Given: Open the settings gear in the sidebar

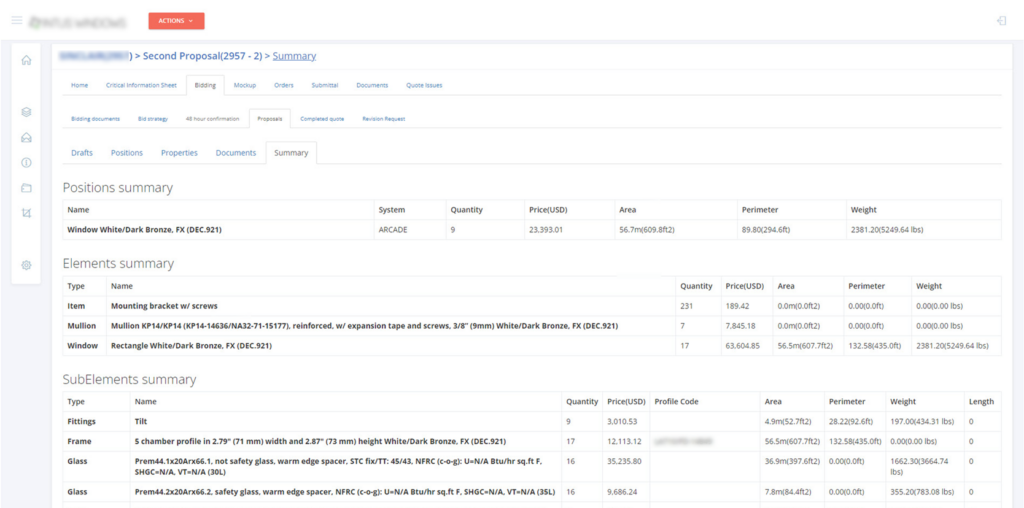Looking at the screenshot, I should [26, 265].
